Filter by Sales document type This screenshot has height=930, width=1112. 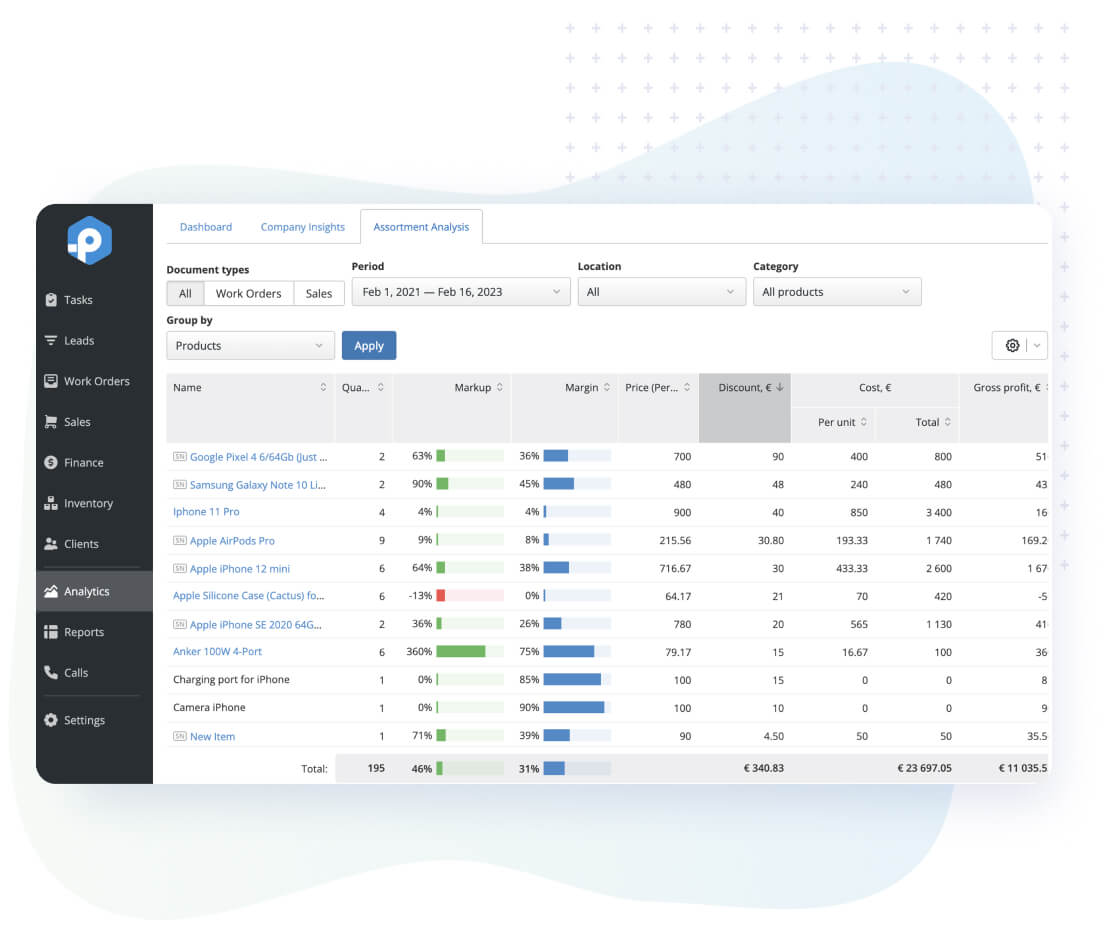click(x=319, y=293)
